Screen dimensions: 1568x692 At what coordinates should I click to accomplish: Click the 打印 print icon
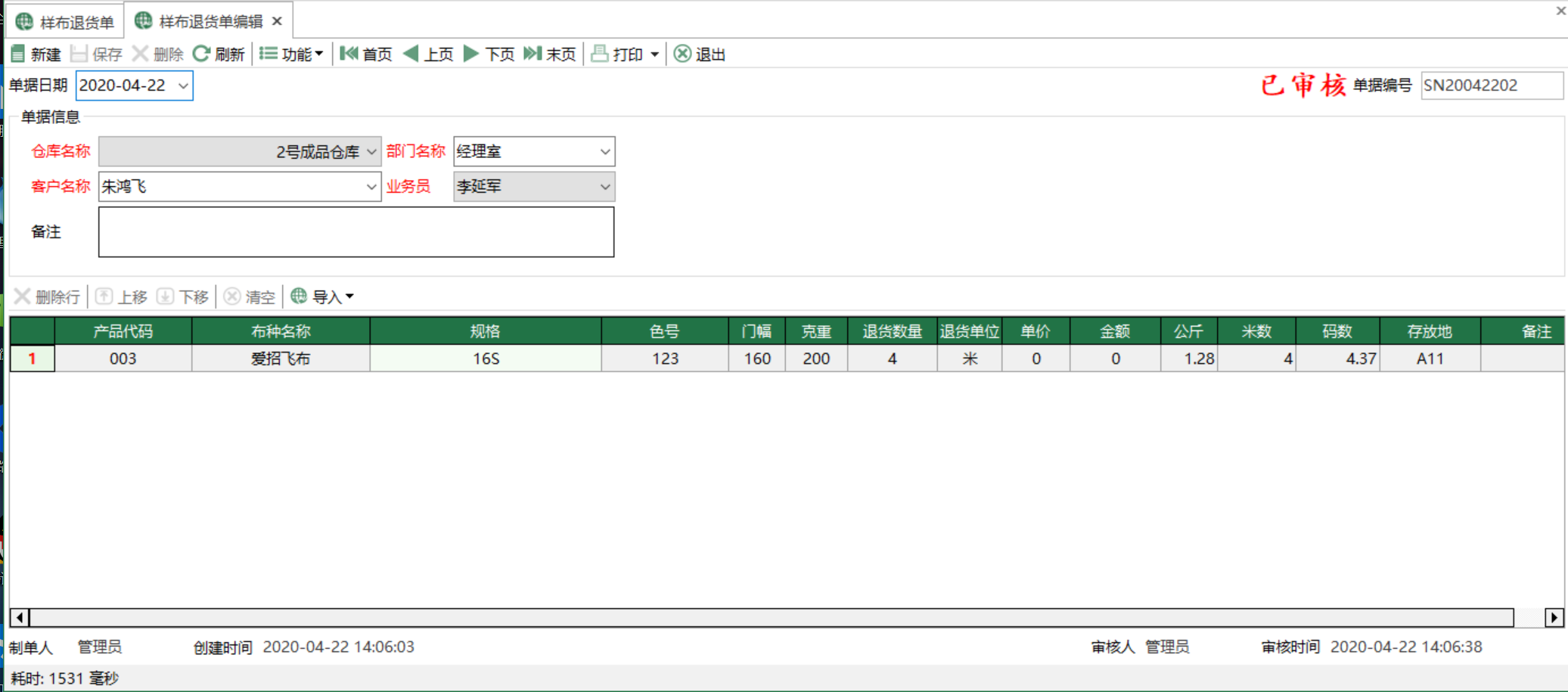(600, 54)
